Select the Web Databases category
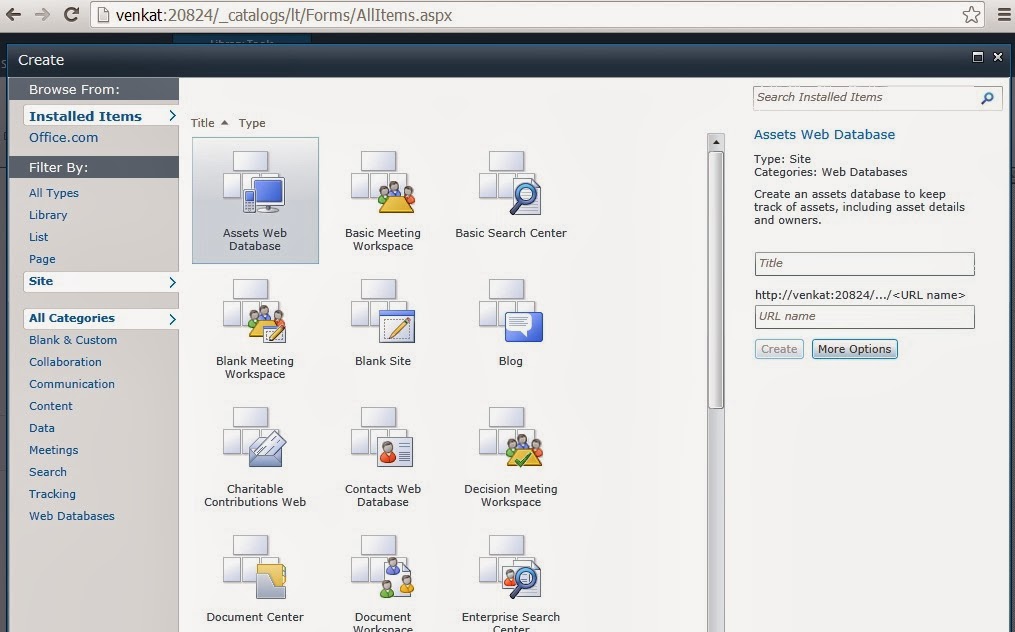This screenshot has width=1015, height=632. (72, 516)
